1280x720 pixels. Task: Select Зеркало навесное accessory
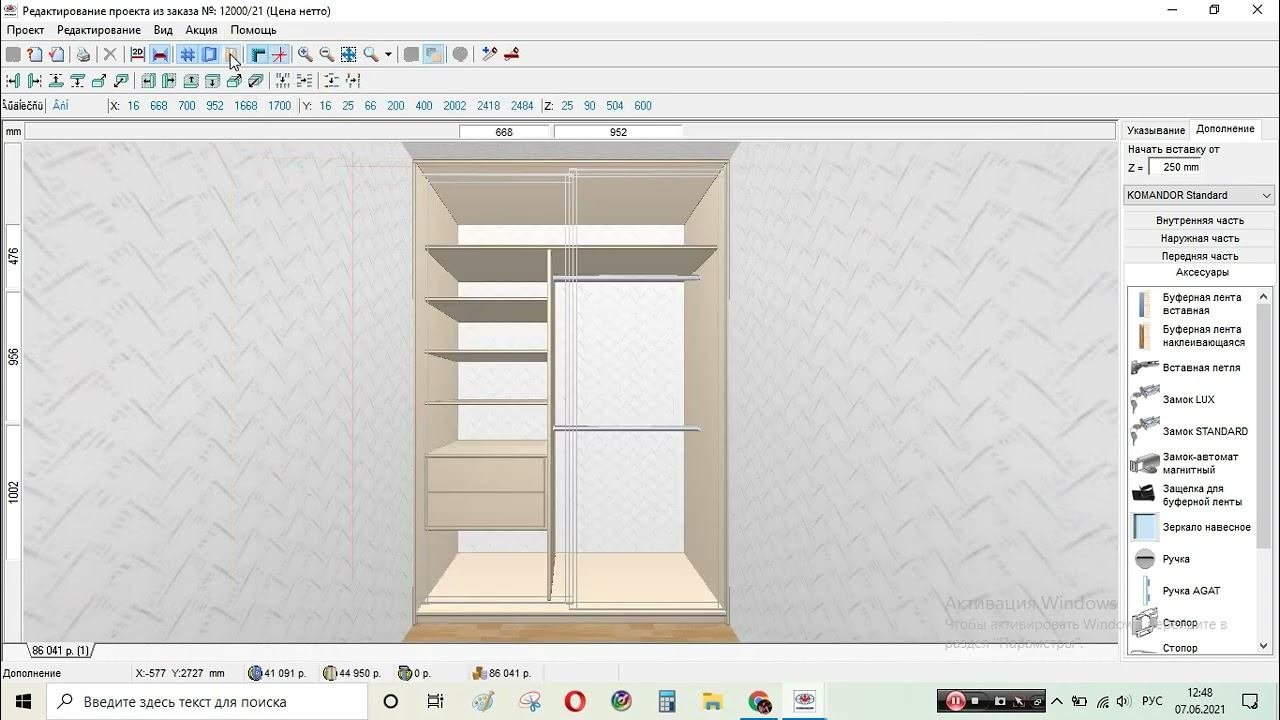pyautogui.click(x=1206, y=527)
